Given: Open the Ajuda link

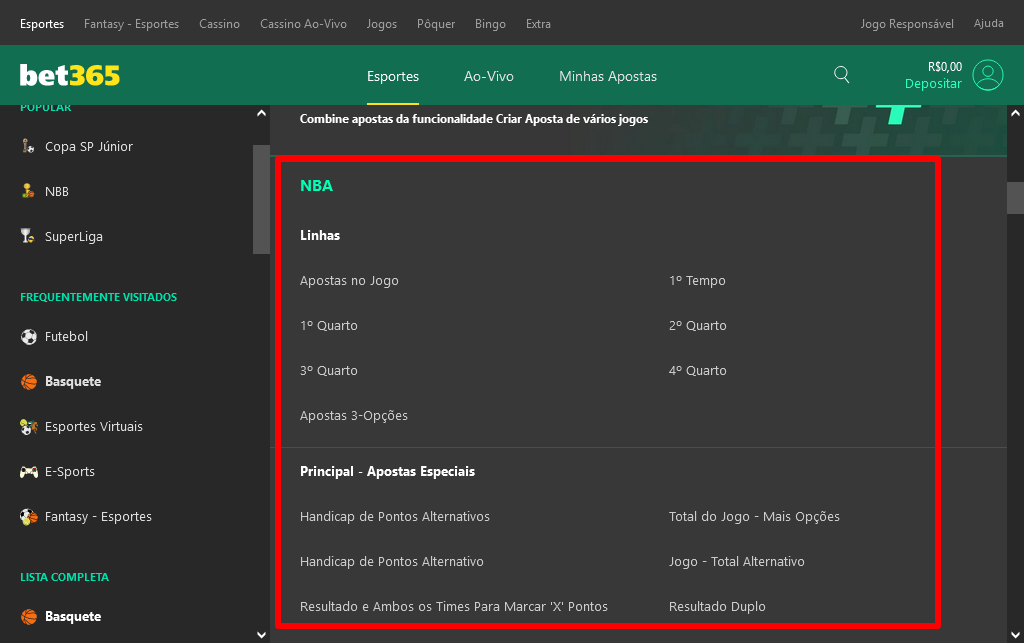Looking at the screenshot, I should click(988, 24).
